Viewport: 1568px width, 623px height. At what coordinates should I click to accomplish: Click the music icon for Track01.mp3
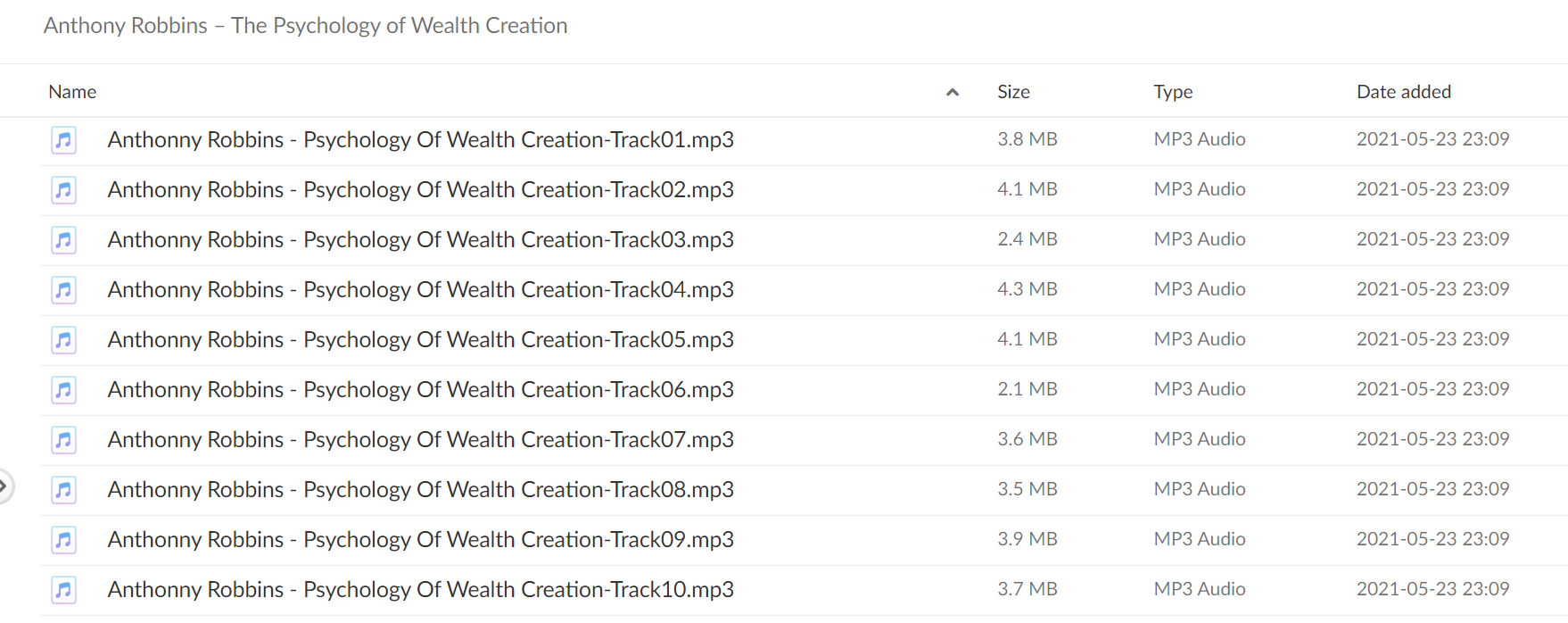[x=63, y=140]
